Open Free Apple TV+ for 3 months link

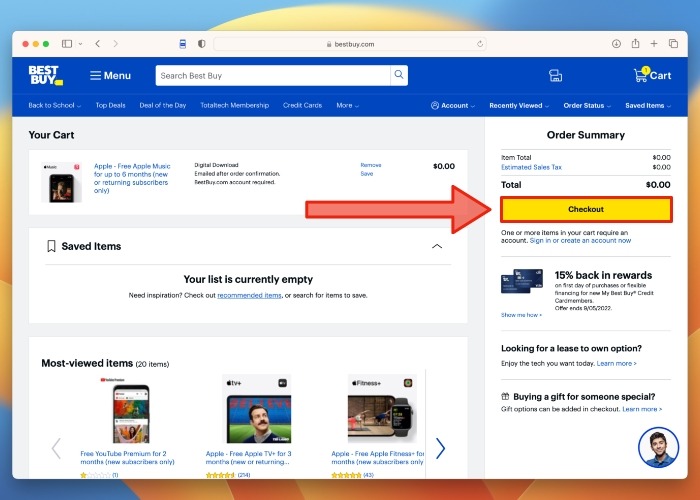[x=248, y=458]
